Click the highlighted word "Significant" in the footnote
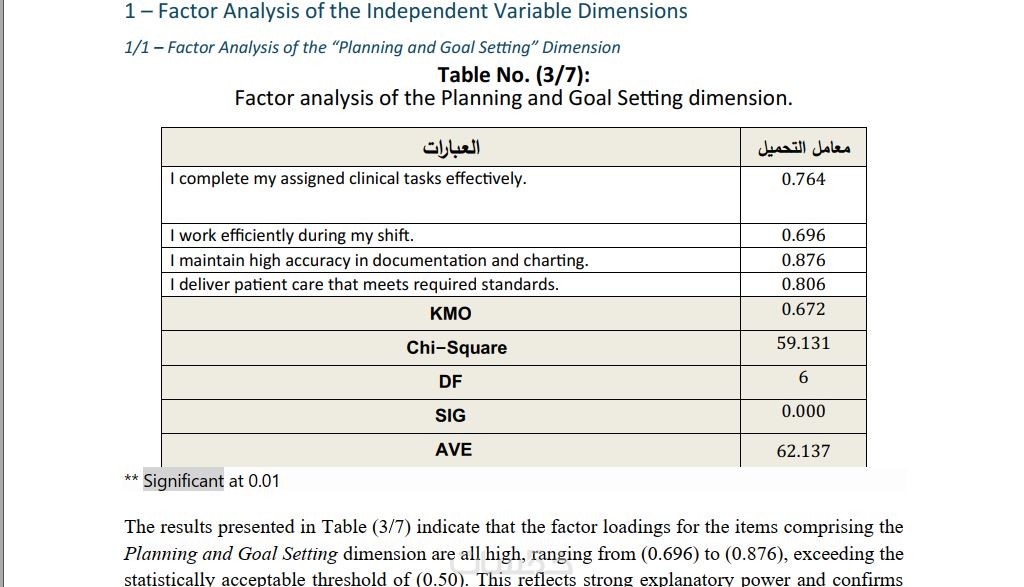 coord(184,481)
